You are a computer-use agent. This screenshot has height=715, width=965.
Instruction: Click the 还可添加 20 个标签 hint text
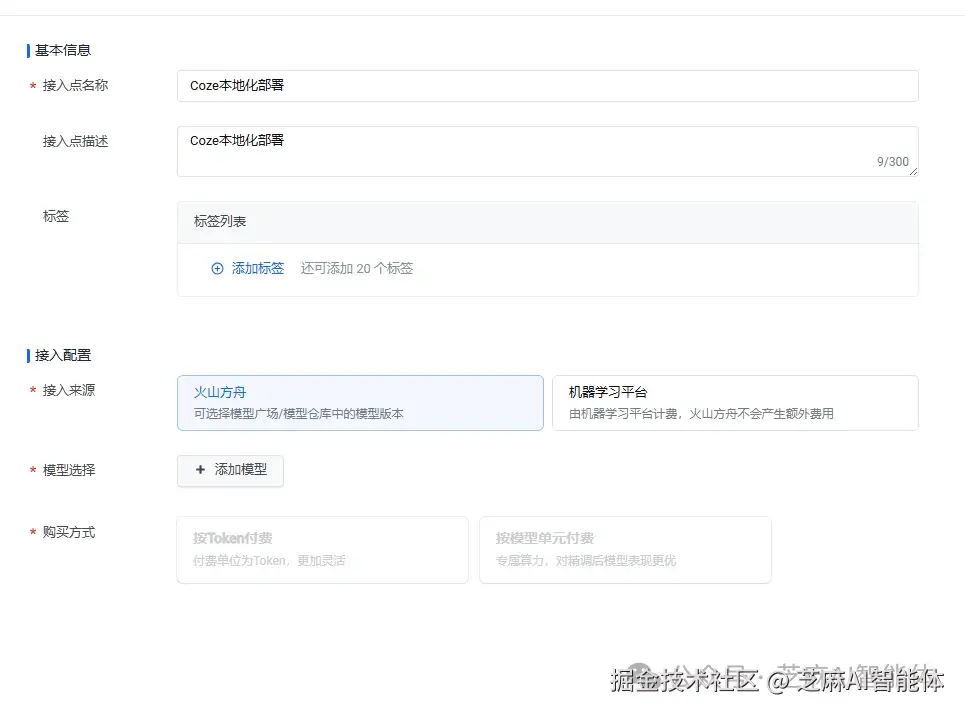[x=356, y=268]
